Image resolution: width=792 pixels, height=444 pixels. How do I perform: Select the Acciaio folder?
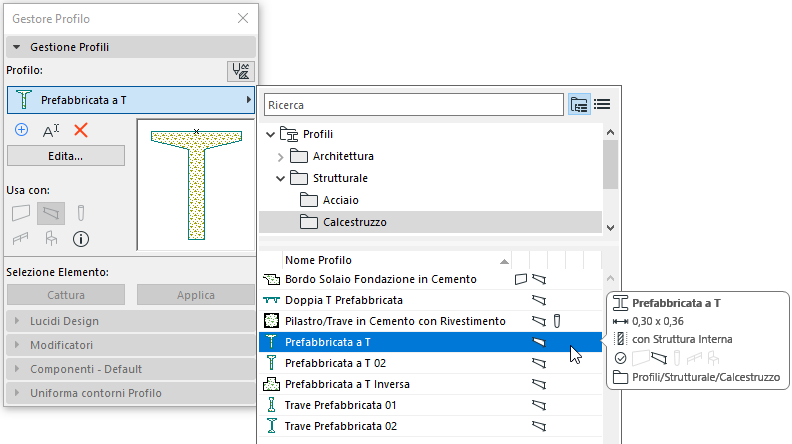[x=342, y=200]
